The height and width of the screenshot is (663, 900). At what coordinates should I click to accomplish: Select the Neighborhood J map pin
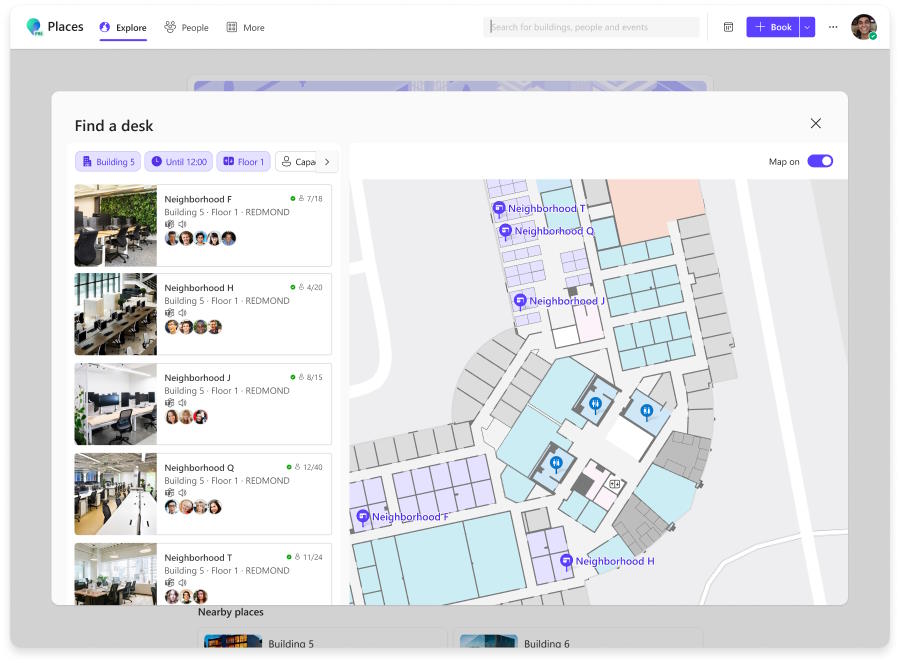pyautogui.click(x=520, y=300)
